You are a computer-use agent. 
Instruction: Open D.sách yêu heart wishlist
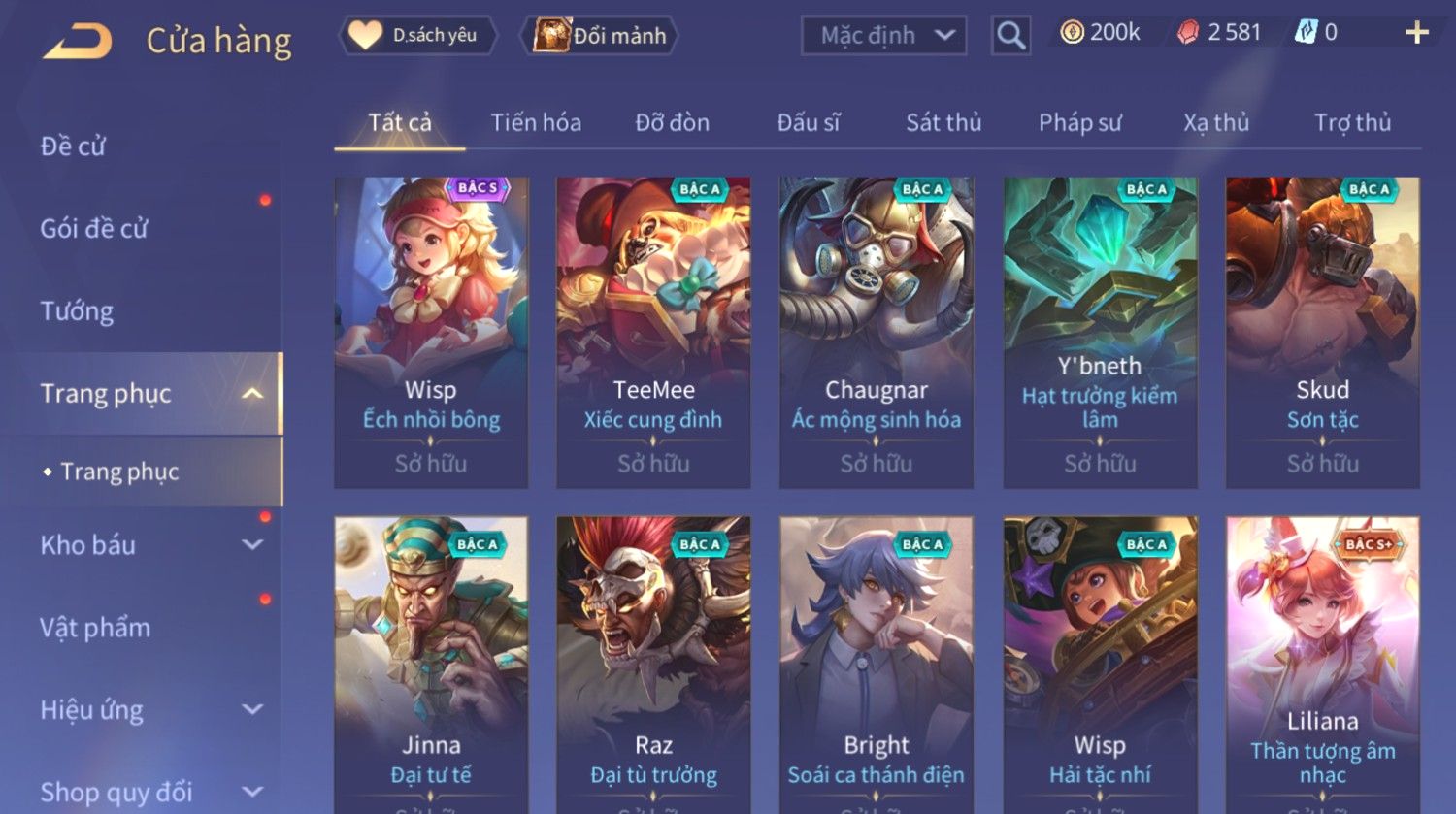(418, 36)
